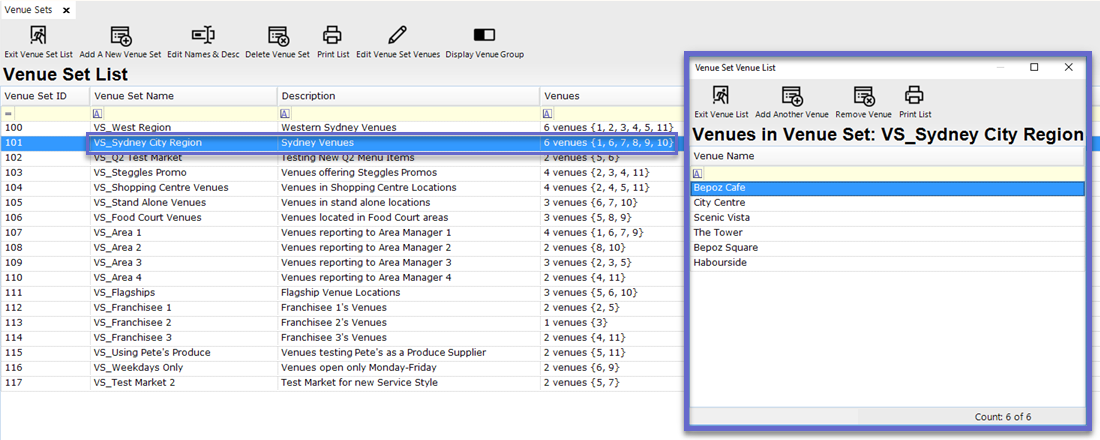Print the Venue Set List

click(x=333, y=36)
